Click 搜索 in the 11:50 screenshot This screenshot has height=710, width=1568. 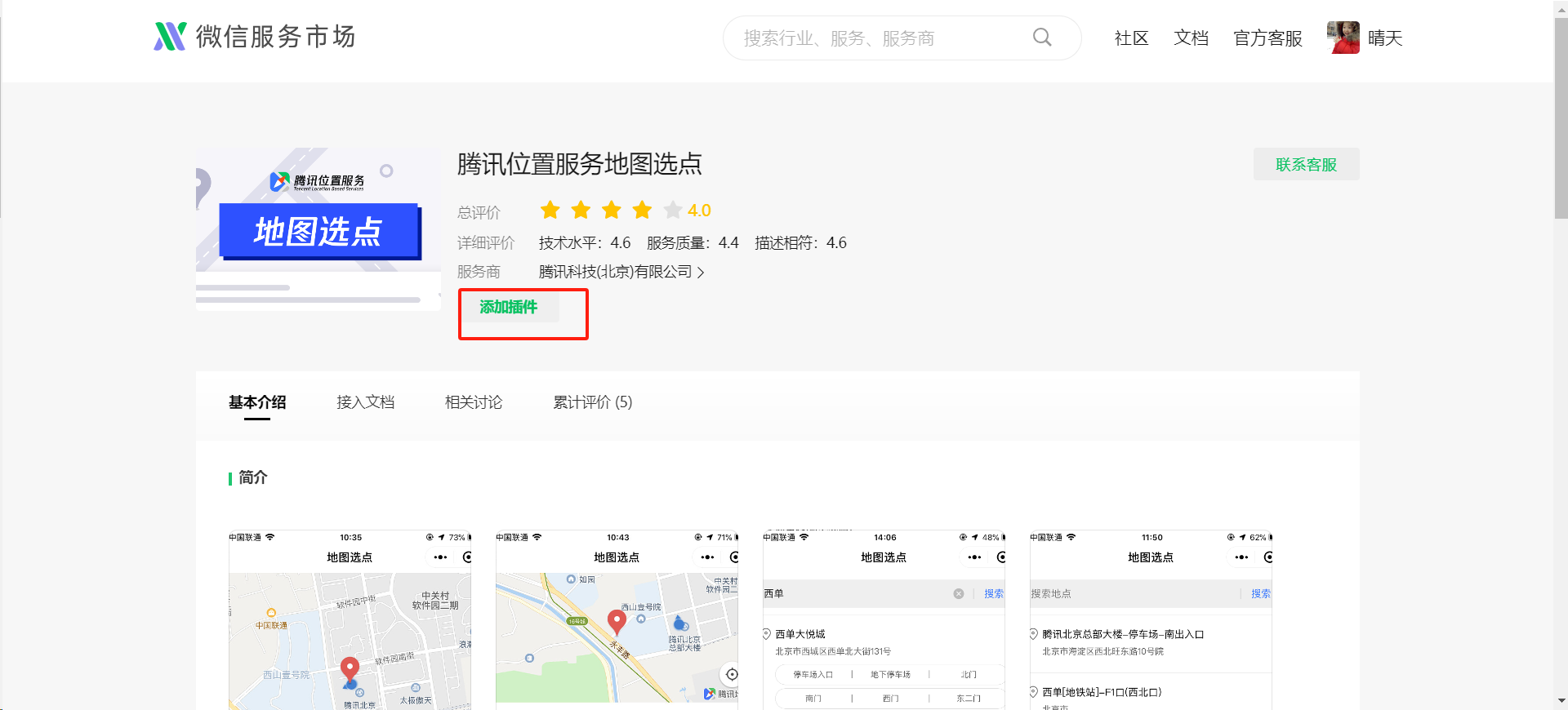[x=1261, y=594]
